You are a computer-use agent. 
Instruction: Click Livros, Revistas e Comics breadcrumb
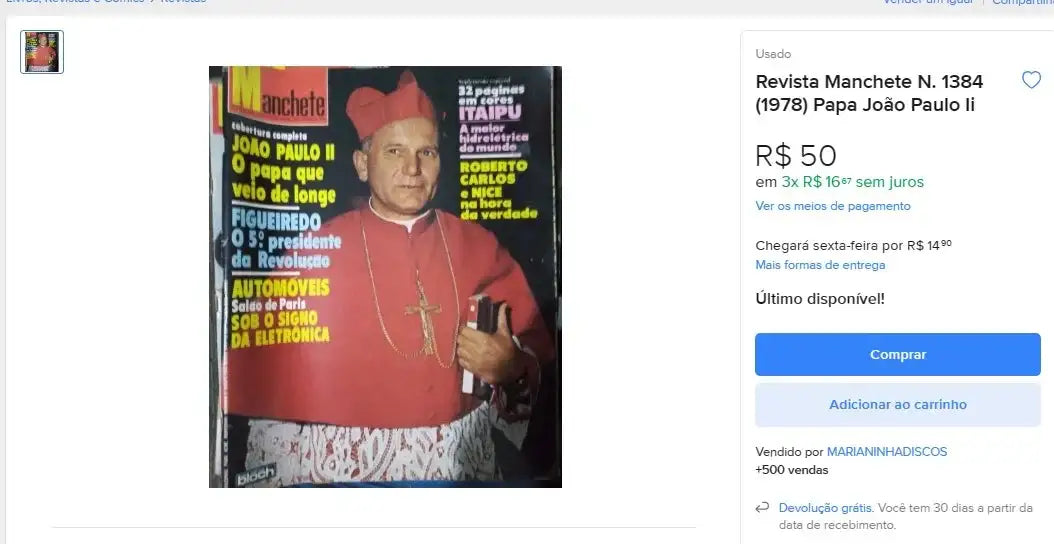[75, 2]
